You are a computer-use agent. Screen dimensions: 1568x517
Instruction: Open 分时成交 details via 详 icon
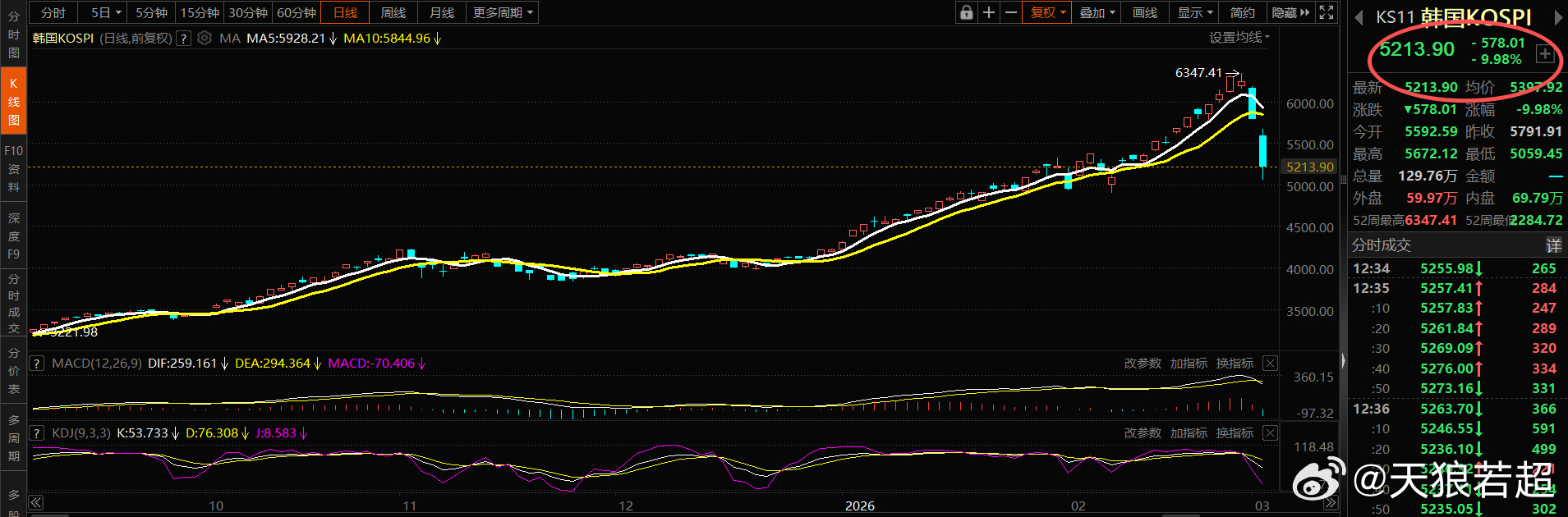[1553, 245]
